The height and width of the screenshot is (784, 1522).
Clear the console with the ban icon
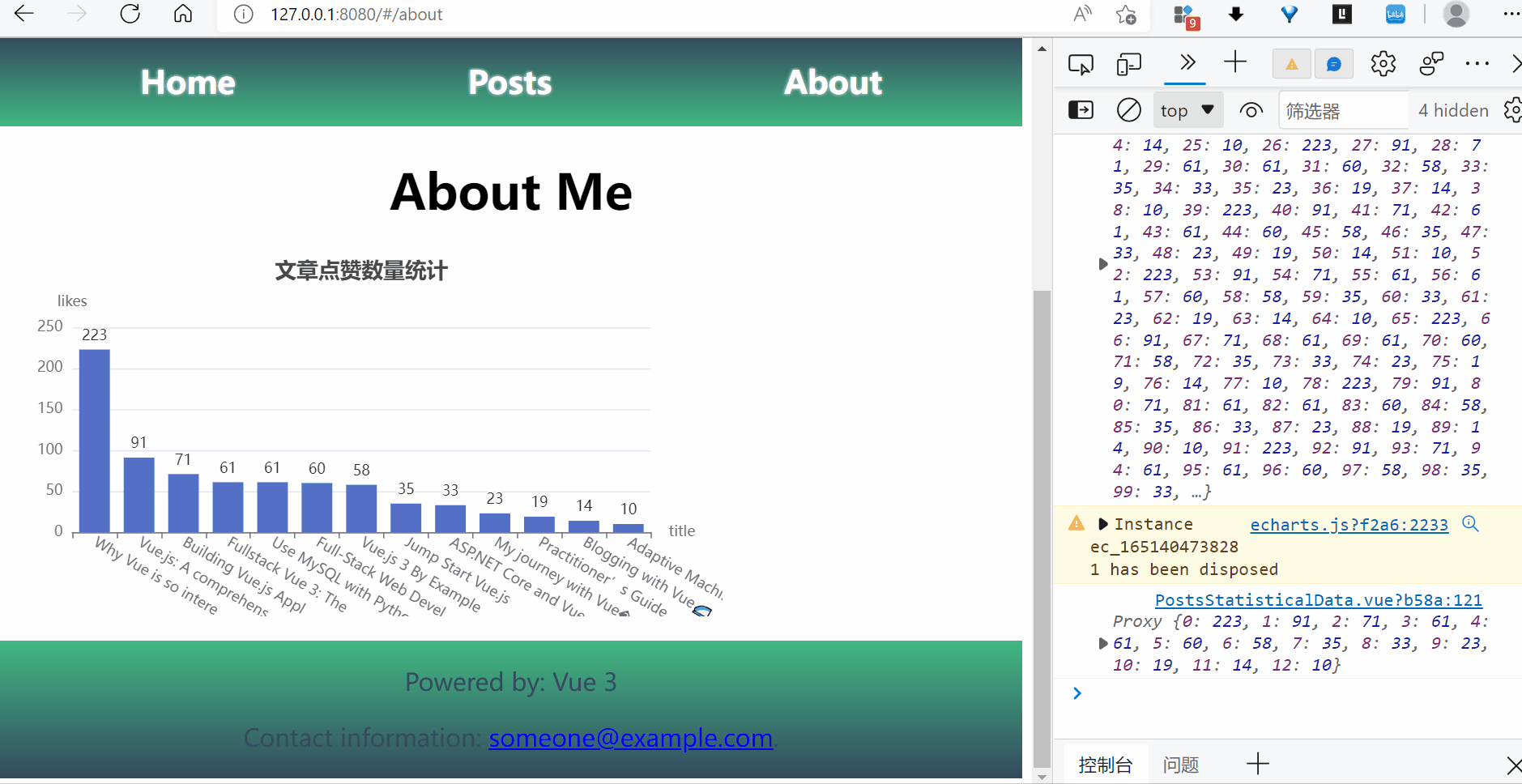click(1128, 110)
